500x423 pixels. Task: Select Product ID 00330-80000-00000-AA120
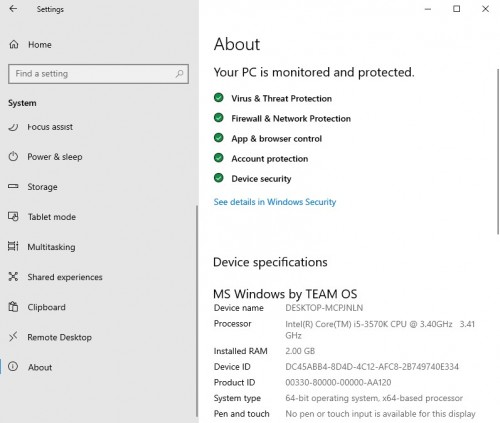point(338,382)
